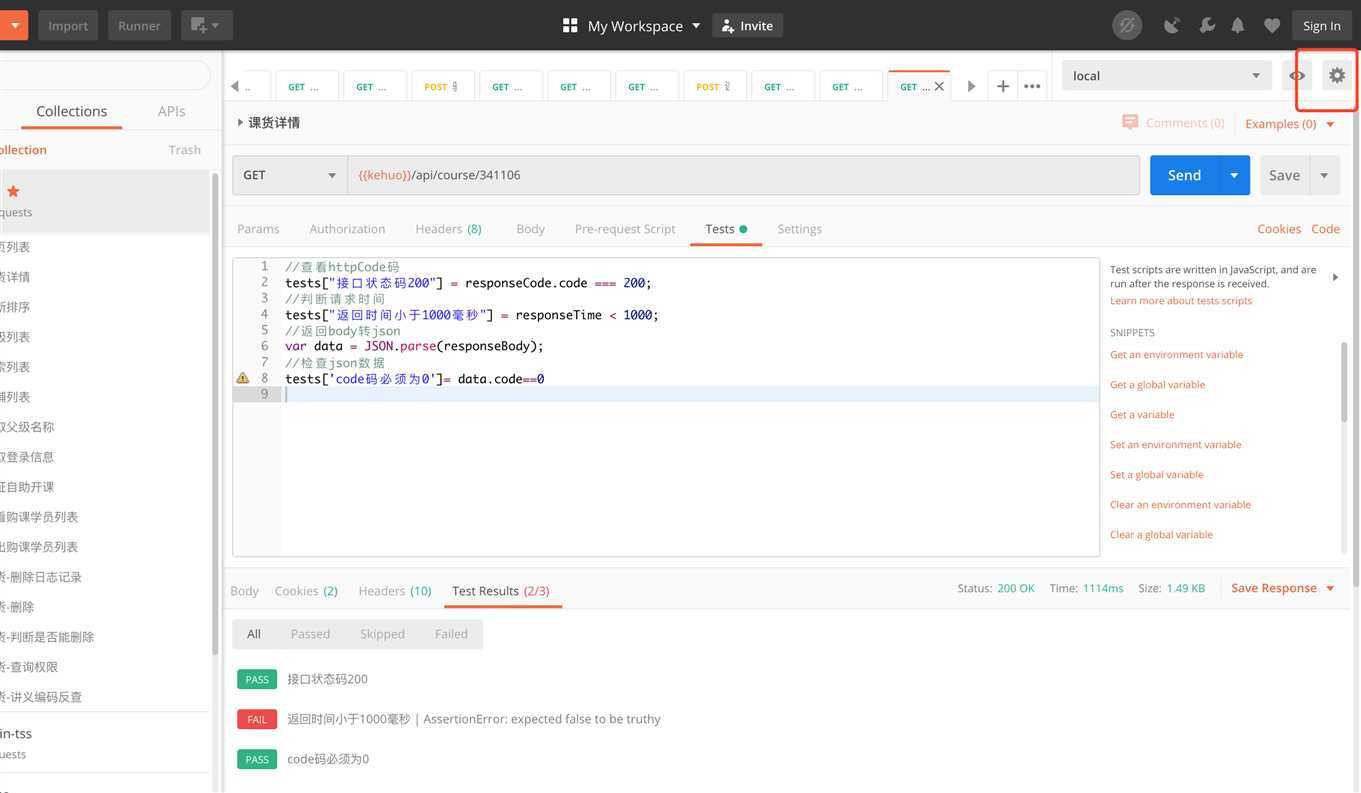
Task: Click the Sign In button
Action: pos(1321,25)
